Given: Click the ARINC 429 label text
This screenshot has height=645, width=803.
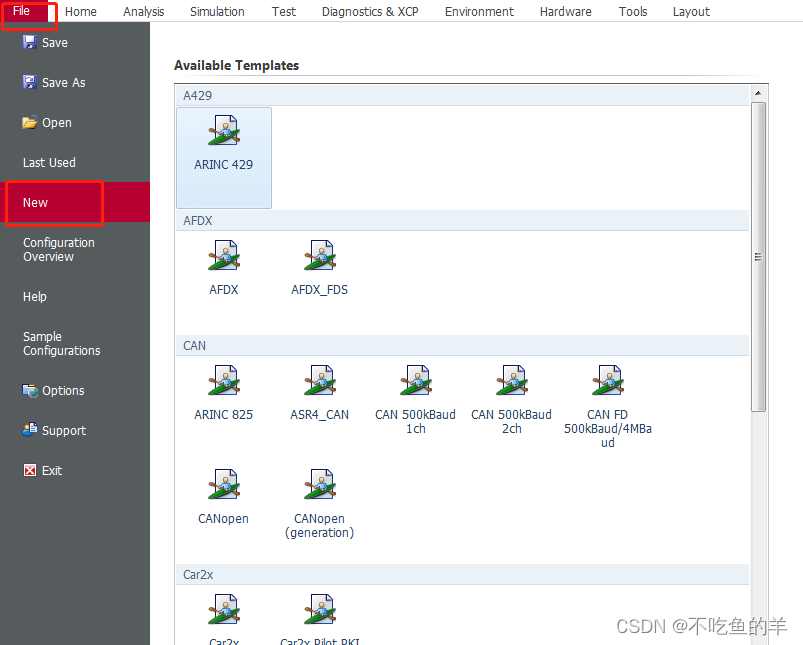Looking at the screenshot, I should pyautogui.click(x=223, y=164).
